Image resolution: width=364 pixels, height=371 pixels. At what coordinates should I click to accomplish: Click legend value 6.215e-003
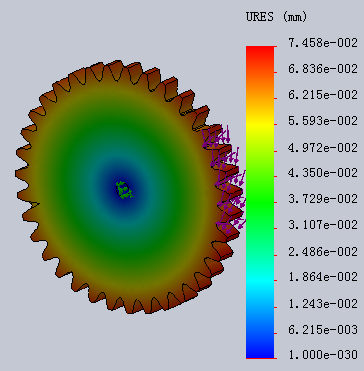323,330
